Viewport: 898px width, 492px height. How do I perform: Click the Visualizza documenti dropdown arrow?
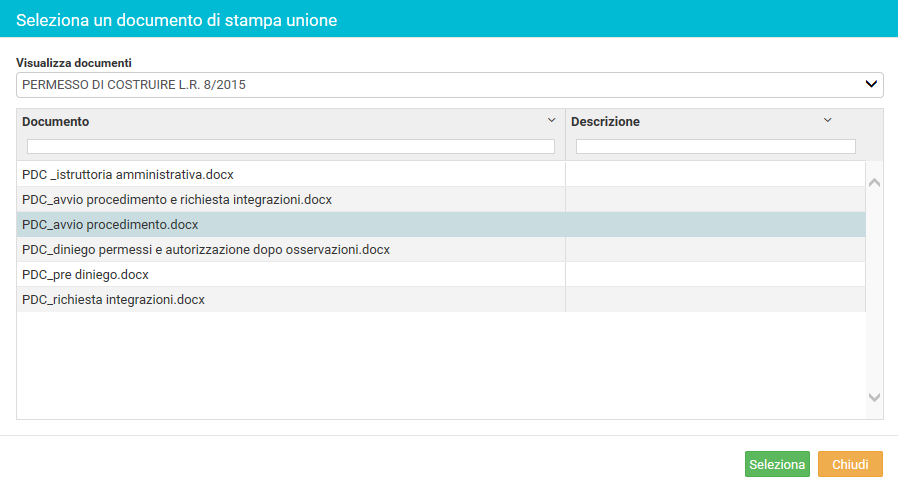(871, 84)
